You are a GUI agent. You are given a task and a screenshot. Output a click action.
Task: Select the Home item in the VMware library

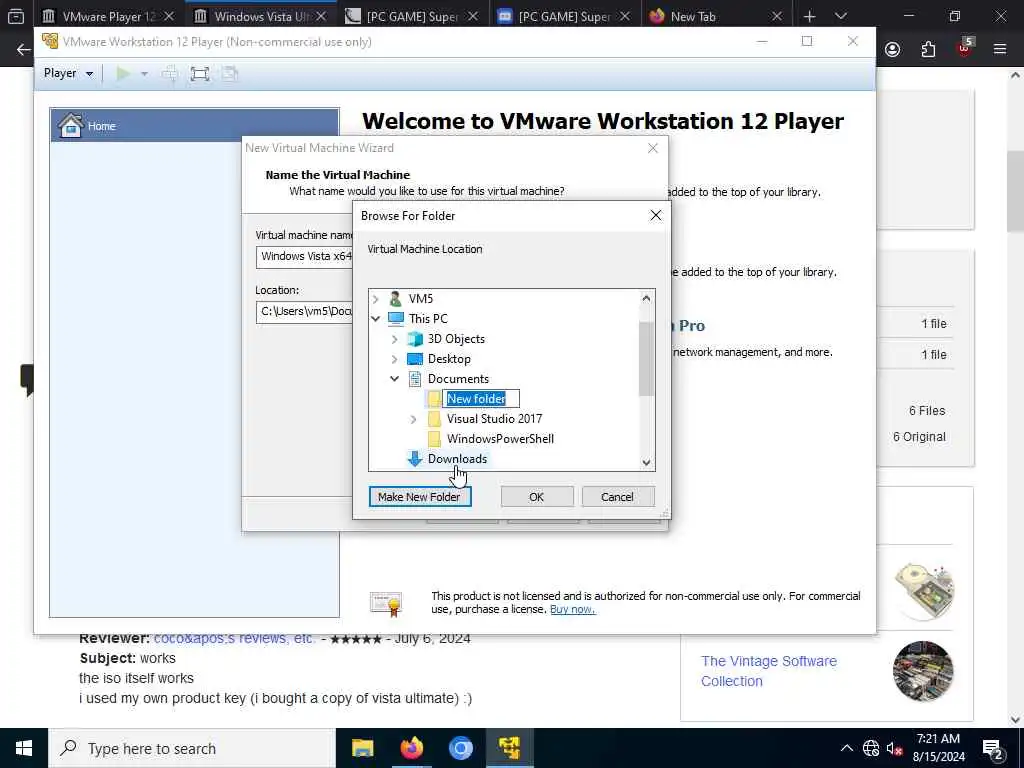click(x=195, y=125)
